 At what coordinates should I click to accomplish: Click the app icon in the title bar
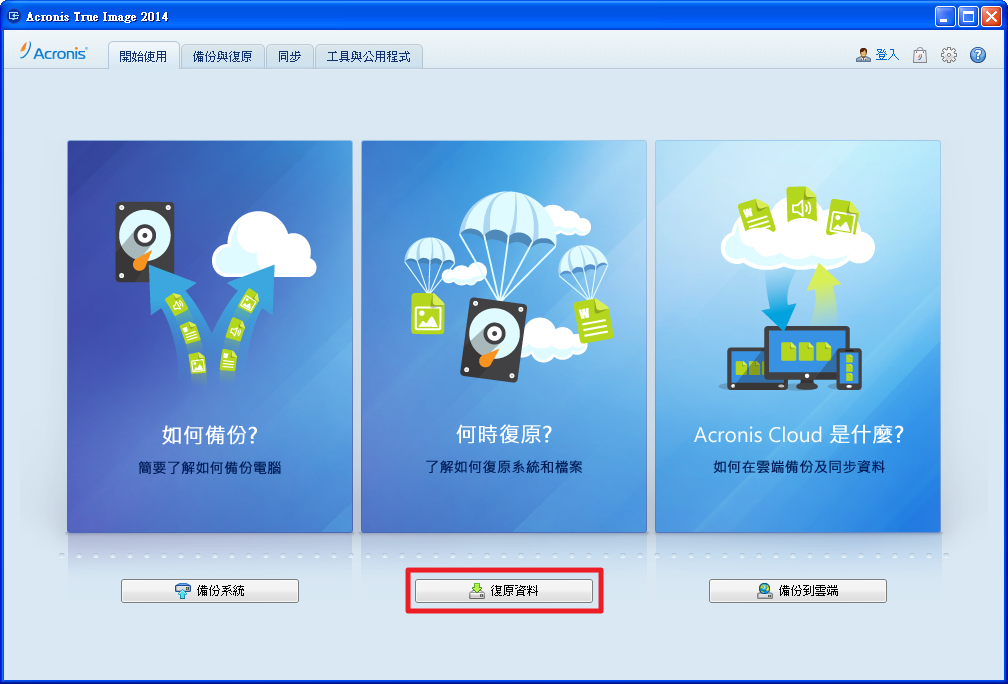(15, 16)
